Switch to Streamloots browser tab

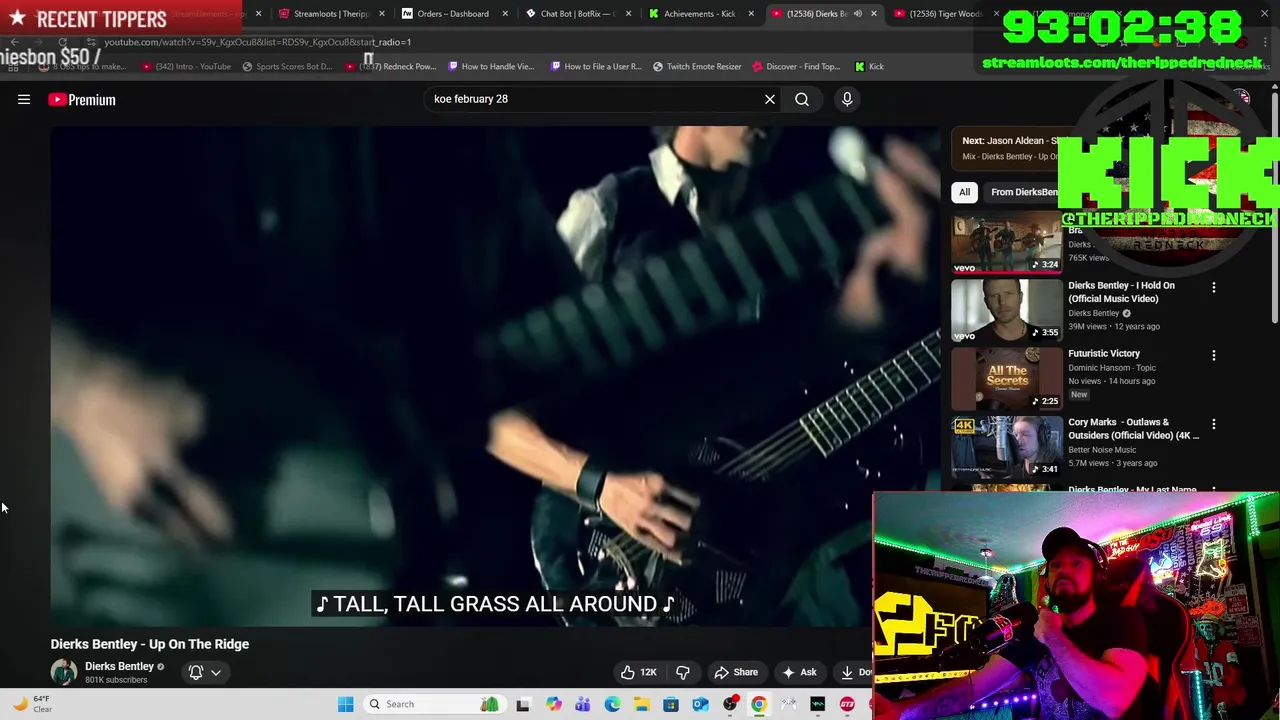click(330, 14)
